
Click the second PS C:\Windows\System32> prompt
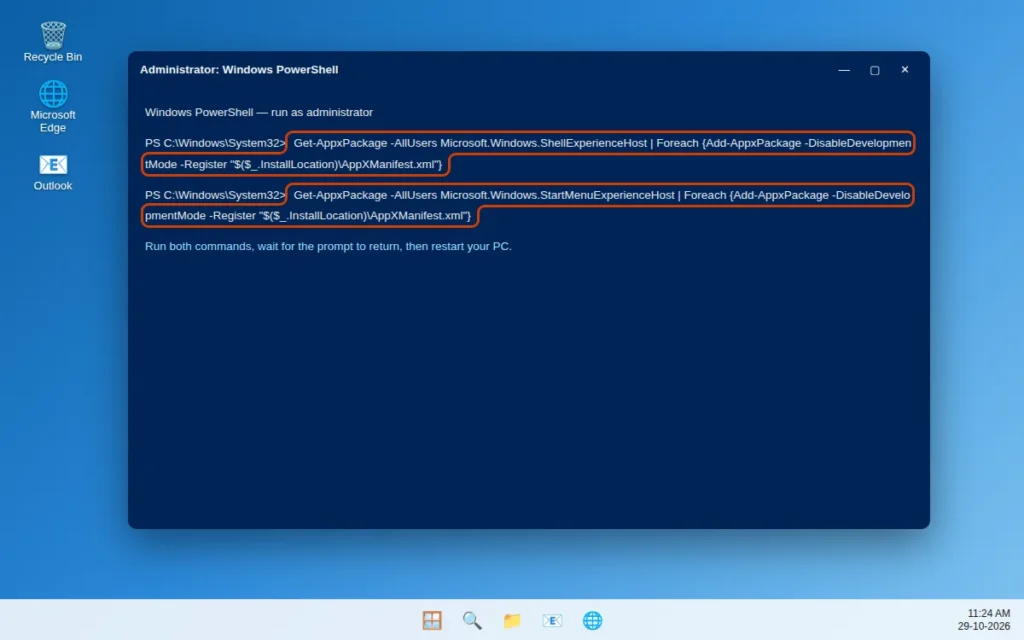(215, 195)
